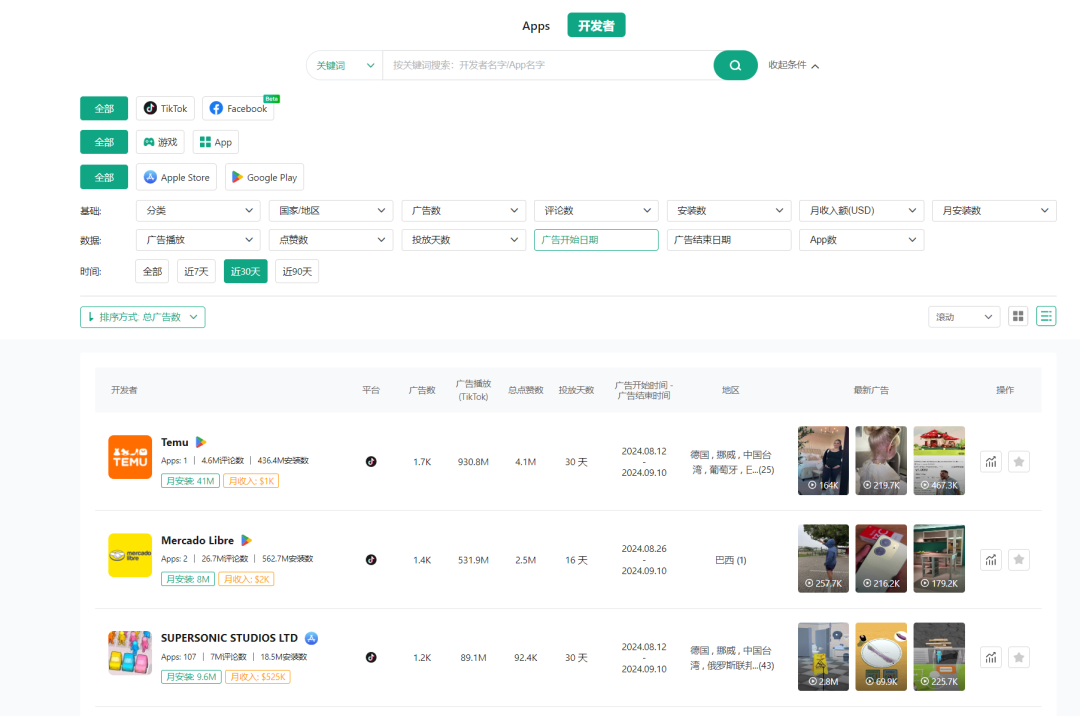This screenshot has width=1080, height=716.
Task: Click the green search magnifier button
Action: click(x=735, y=65)
